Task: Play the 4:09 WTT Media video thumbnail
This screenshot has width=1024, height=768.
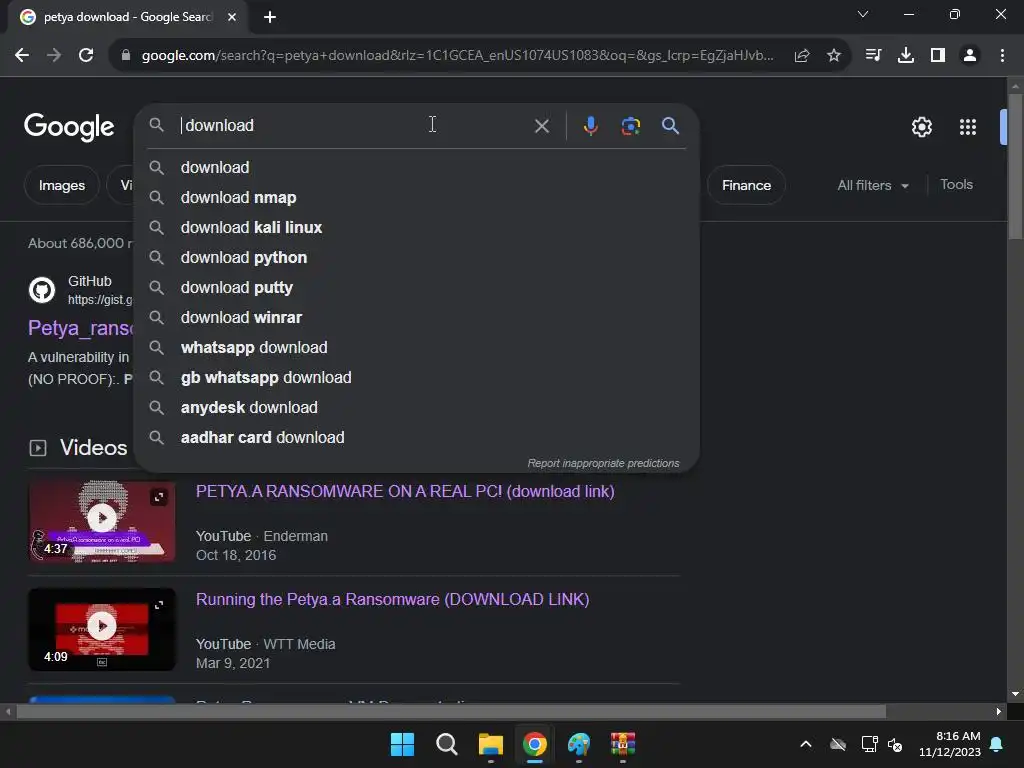Action: [x=102, y=630]
